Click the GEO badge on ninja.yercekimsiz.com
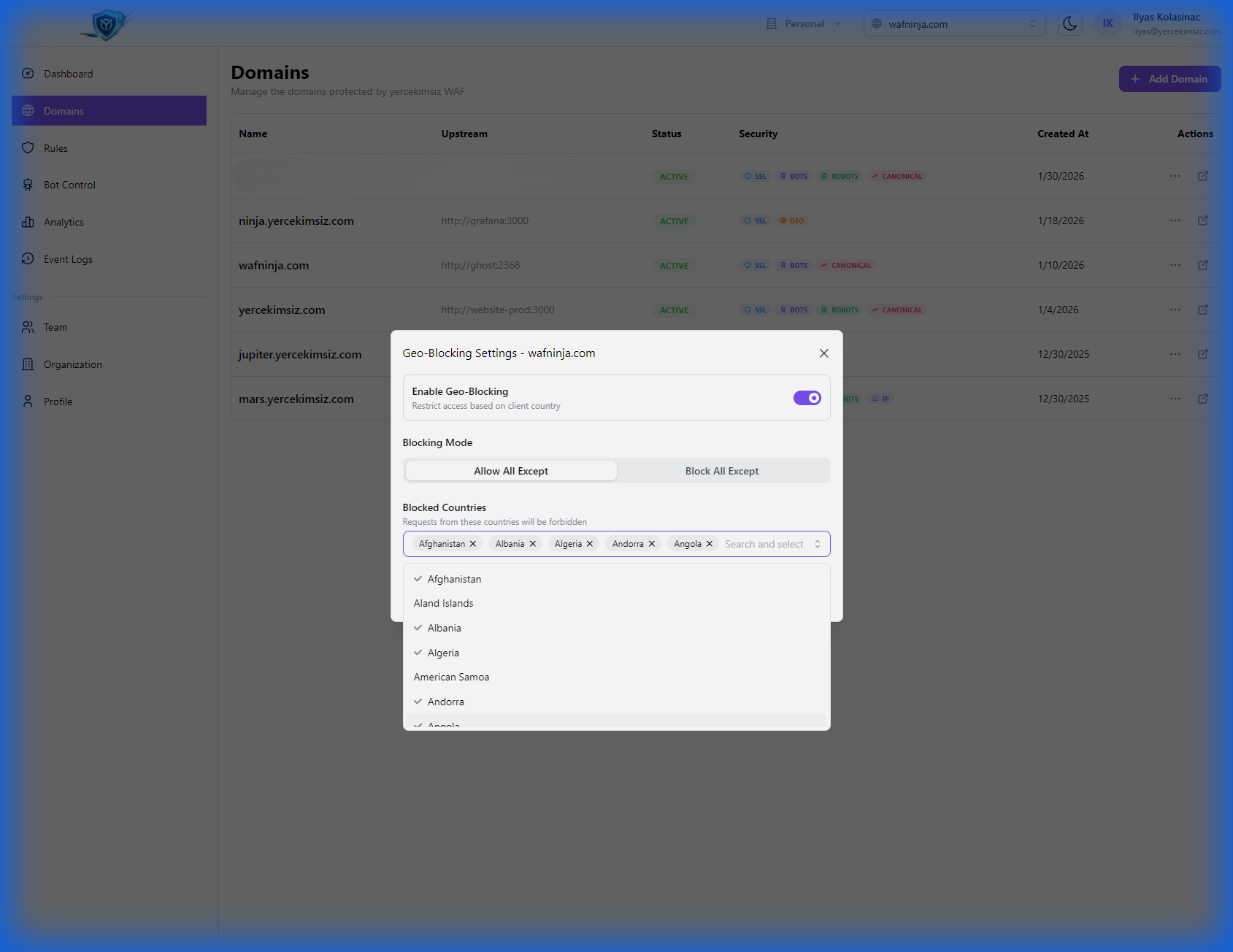The height and width of the screenshot is (952, 1233). click(x=792, y=220)
